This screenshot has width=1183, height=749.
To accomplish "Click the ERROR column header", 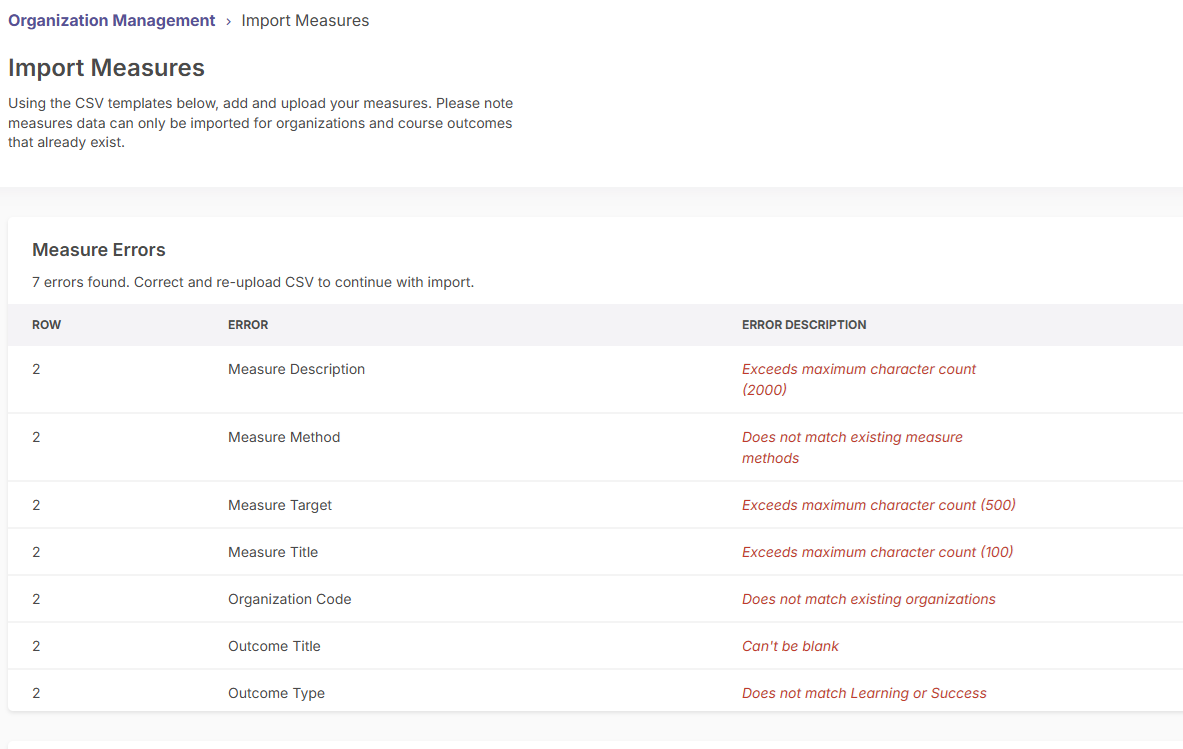I will (248, 324).
